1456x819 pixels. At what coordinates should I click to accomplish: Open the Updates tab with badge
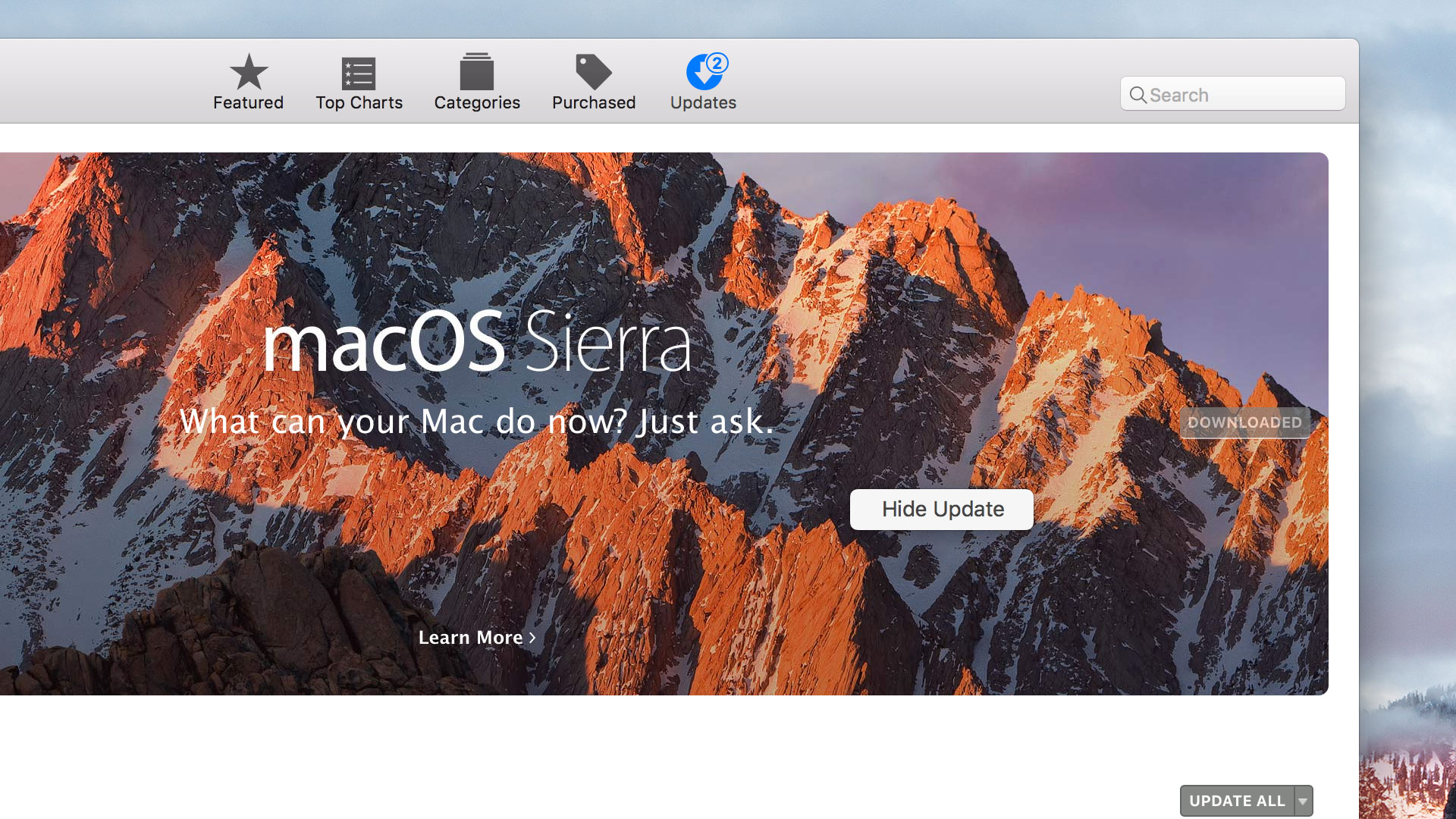[x=704, y=83]
